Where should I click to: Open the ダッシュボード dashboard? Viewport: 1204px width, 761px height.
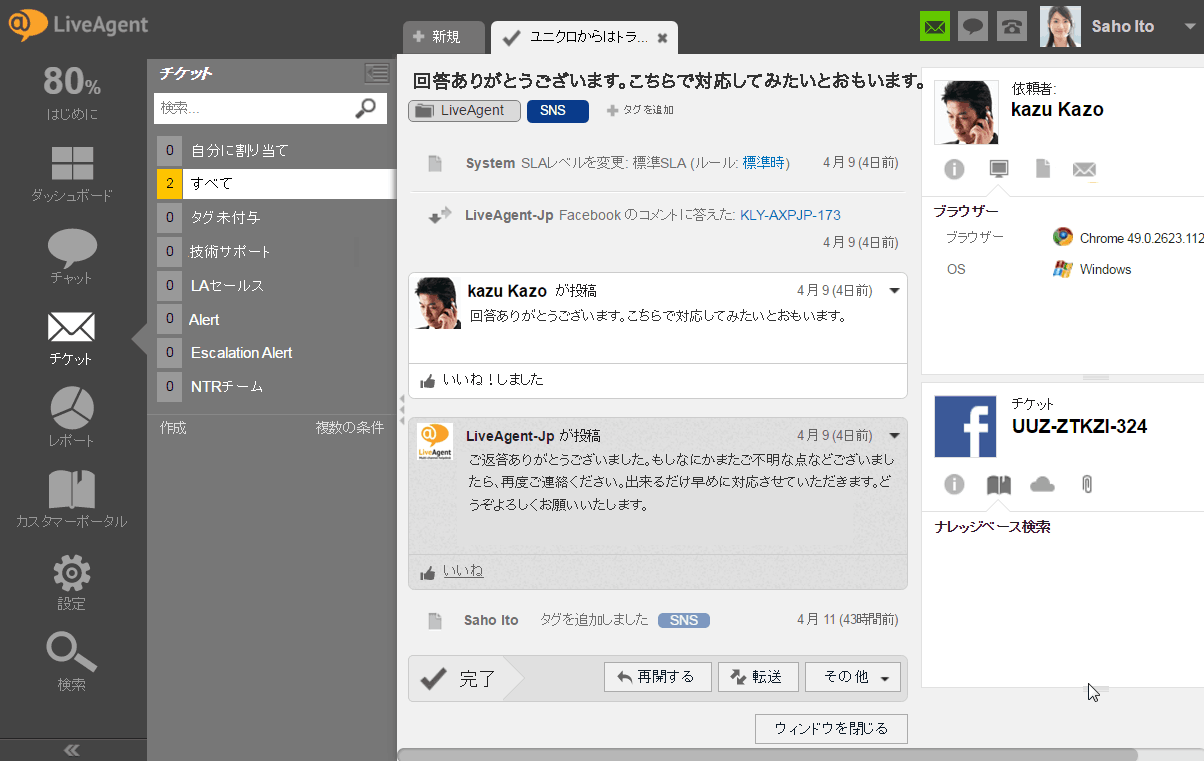tap(72, 175)
